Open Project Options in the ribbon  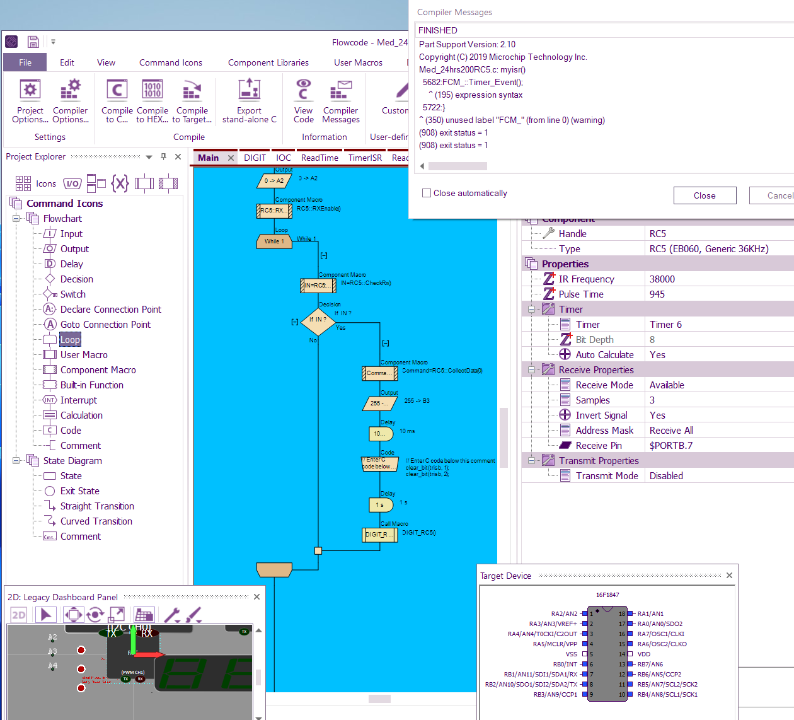click(x=30, y=101)
